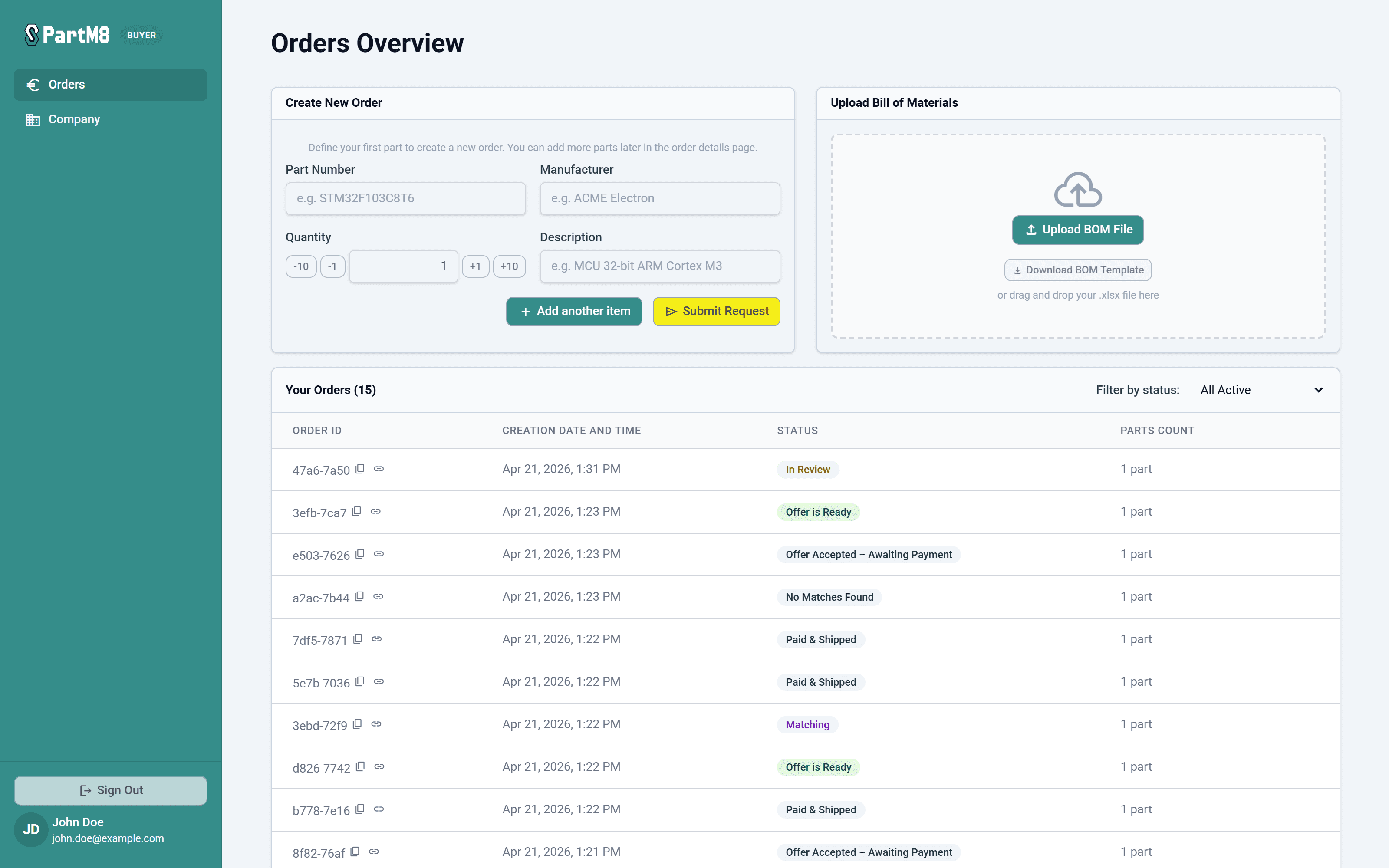The height and width of the screenshot is (868, 1389).
Task: Click the No Matches Found status badge
Action: click(829, 597)
